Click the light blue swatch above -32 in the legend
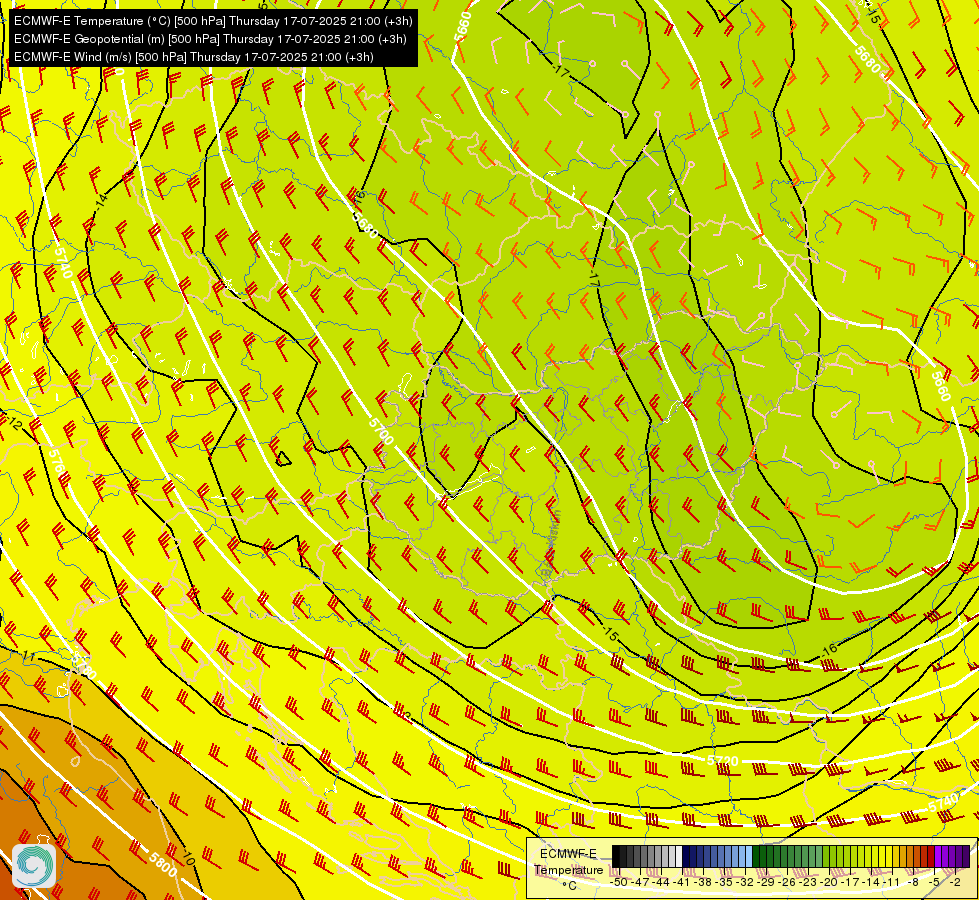Image resolution: width=979 pixels, height=900 pixels. pyautogui.click(x=749, y=856)
